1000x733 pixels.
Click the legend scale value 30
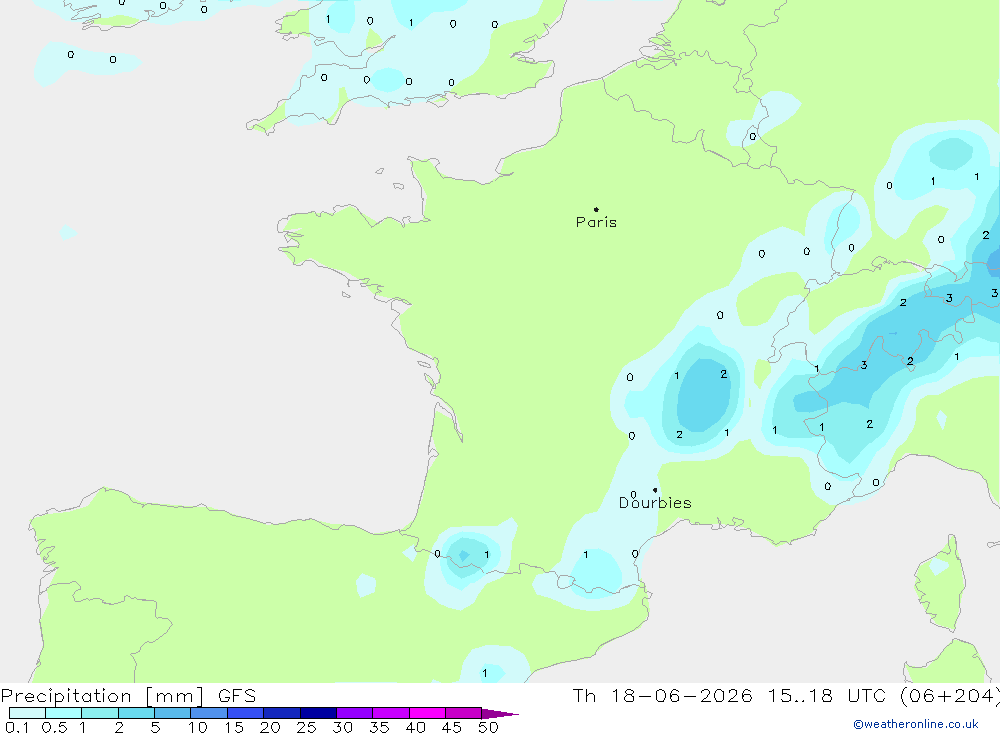(342, 727)
